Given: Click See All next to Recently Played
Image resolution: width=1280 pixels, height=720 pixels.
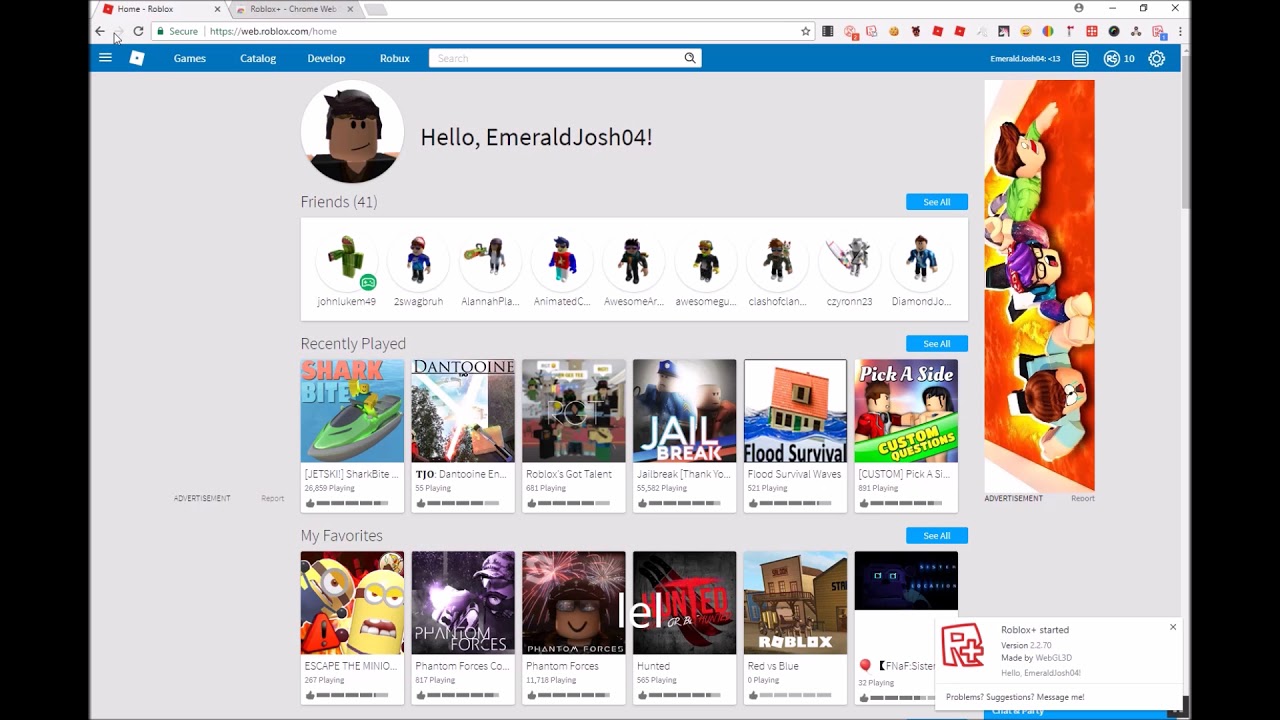Looking at the screenshot, I should 937,344.
